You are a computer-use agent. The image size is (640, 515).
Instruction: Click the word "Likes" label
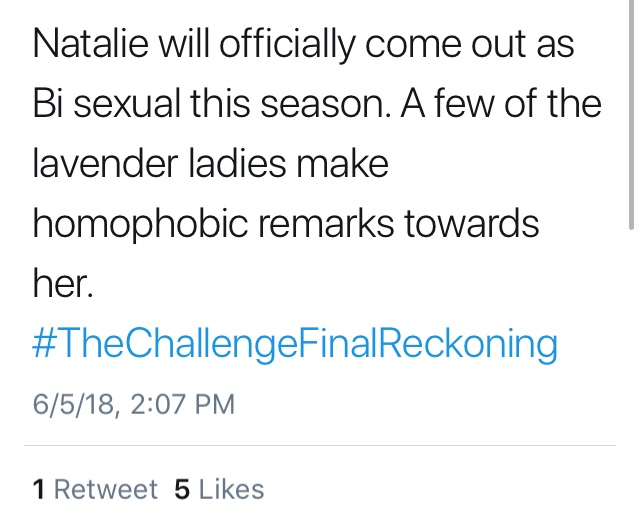point(231,489)
